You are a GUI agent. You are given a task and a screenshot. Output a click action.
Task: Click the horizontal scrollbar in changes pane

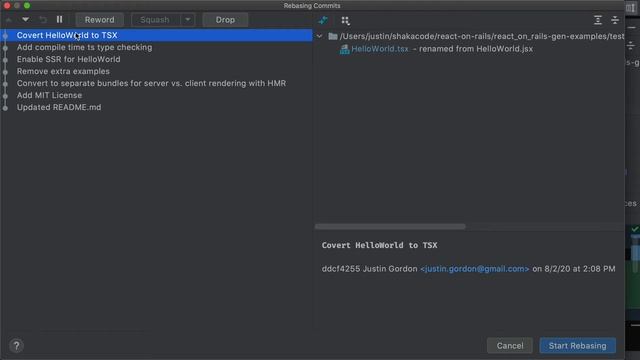click(390, 227)
